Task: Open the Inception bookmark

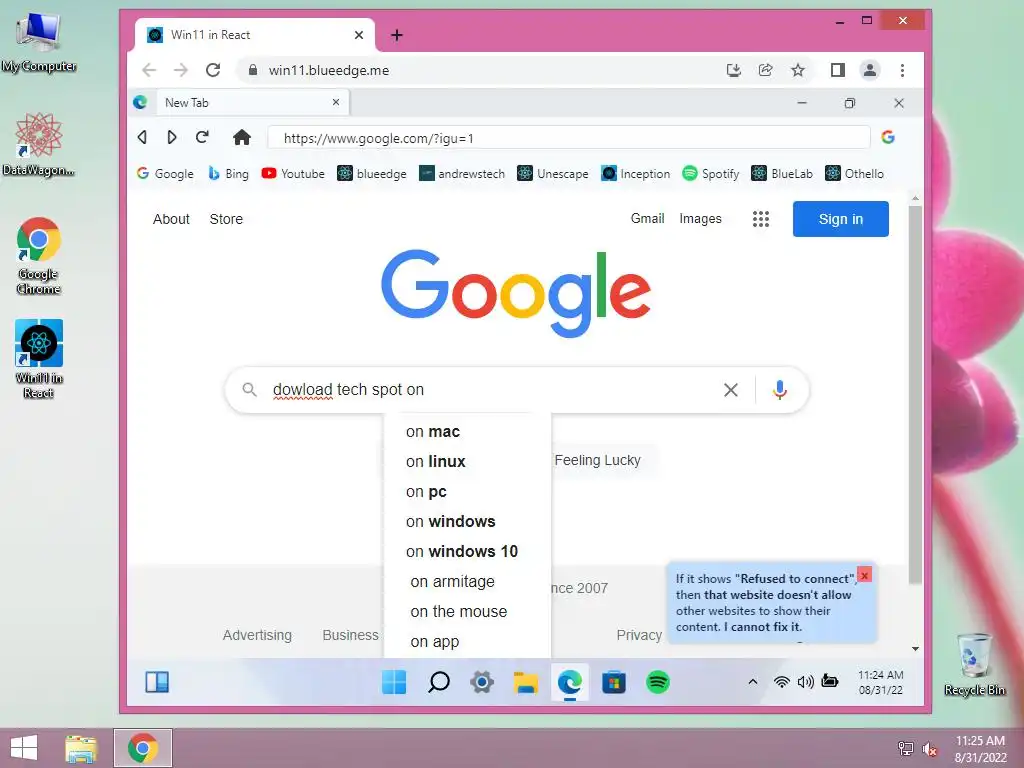Action: [x=635, y=174]
